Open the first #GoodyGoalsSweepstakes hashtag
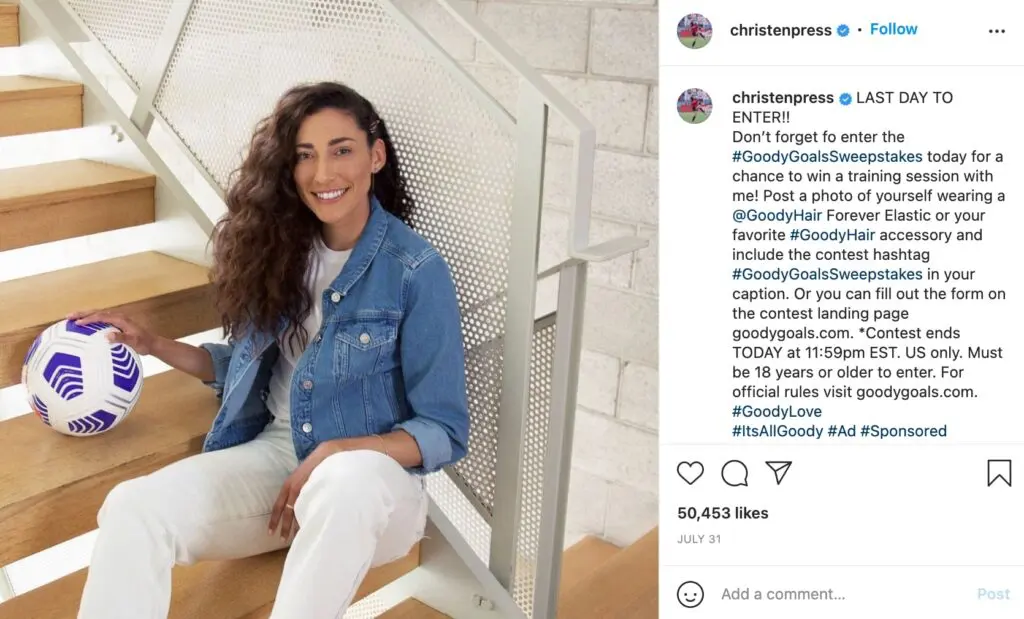Image resolution: width=1024 pixels, height=619 pixels. point(827,157)
